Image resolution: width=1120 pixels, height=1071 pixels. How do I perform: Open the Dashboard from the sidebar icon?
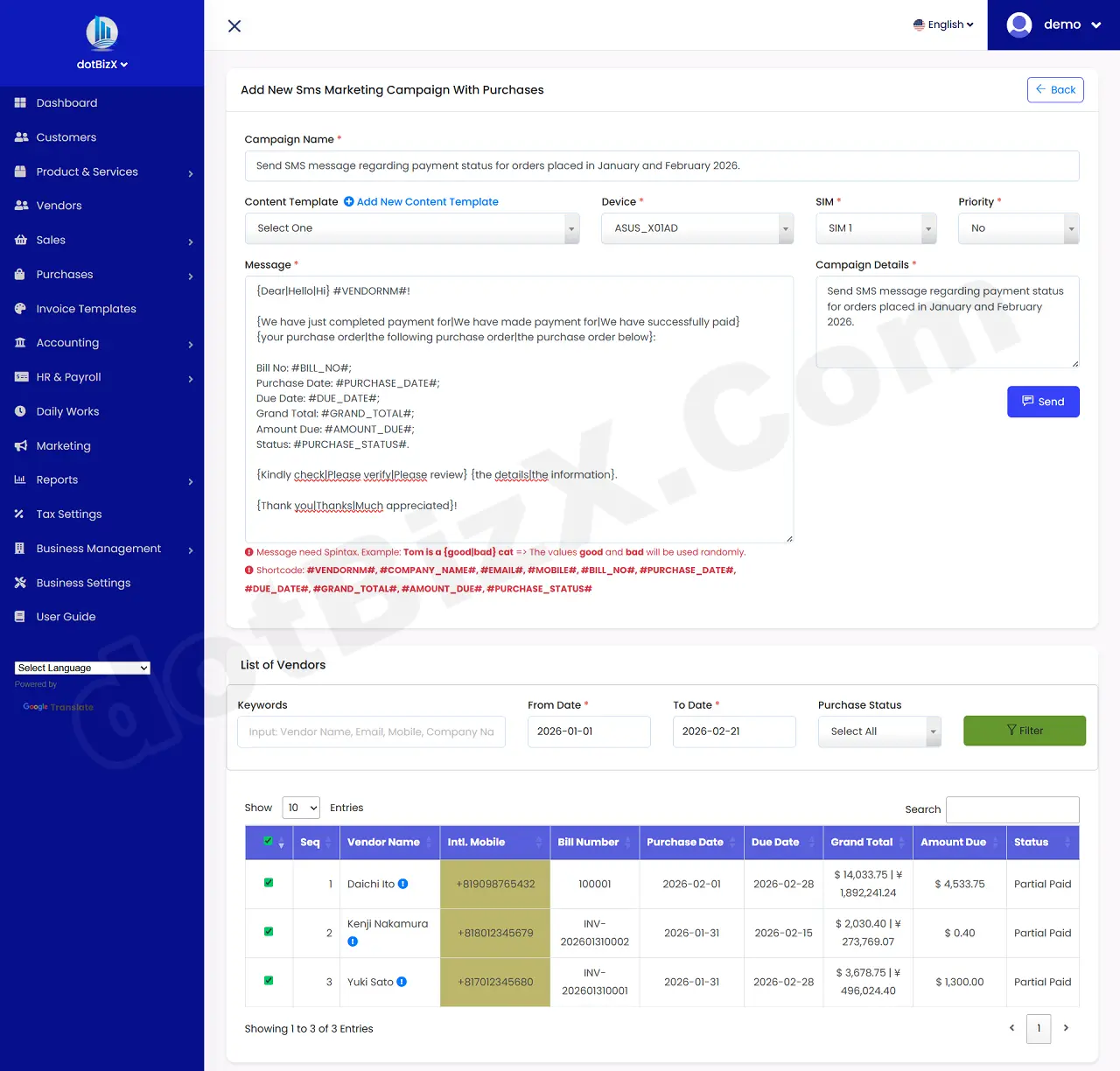19,102
